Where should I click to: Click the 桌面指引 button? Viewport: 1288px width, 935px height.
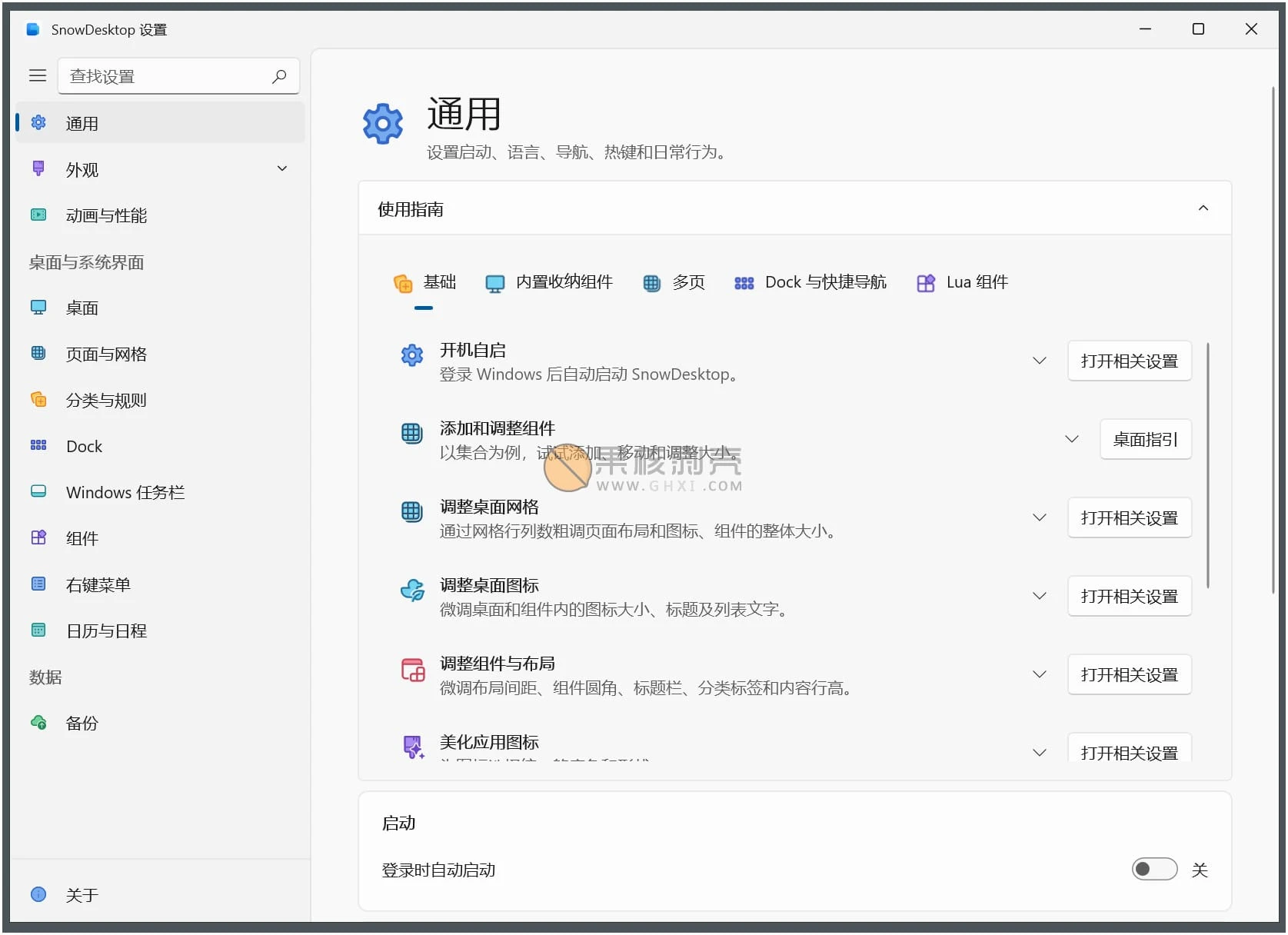(x=1145, y=439)
